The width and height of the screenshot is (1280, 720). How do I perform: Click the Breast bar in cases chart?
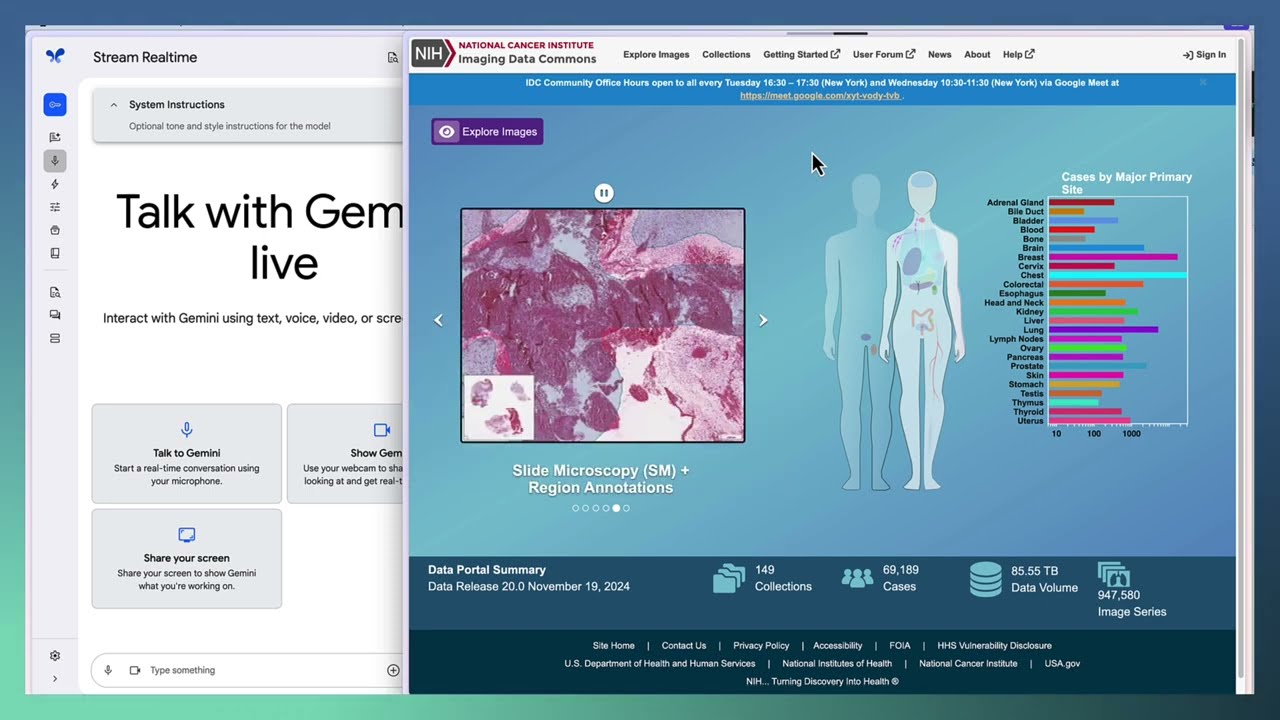point(1113,257)
